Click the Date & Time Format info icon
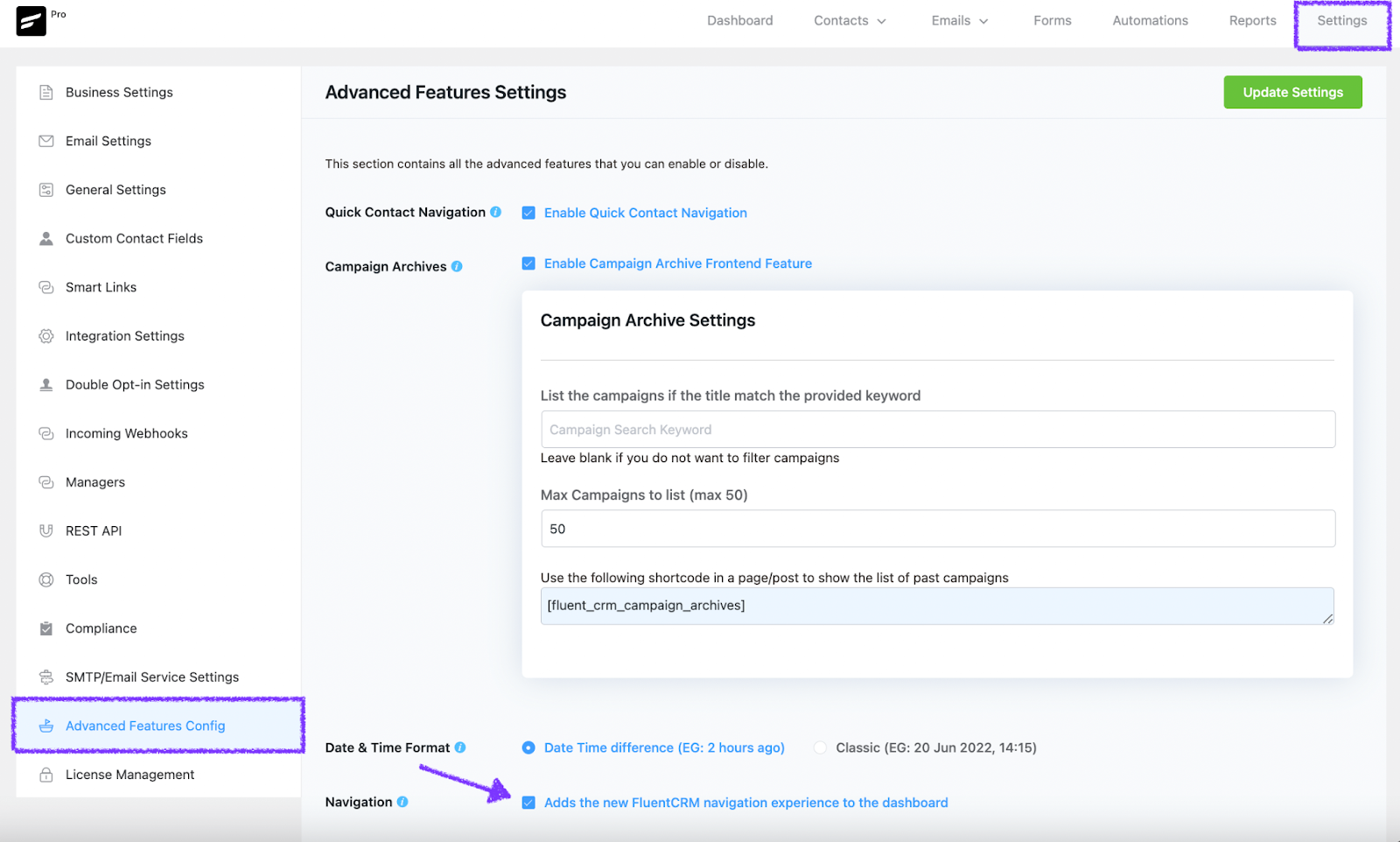Viewport: 1400px width, 842px height. (460, 747)
